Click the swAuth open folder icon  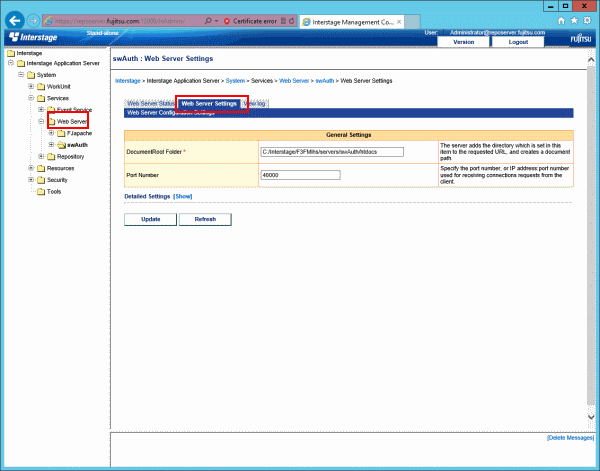point(61,145)
